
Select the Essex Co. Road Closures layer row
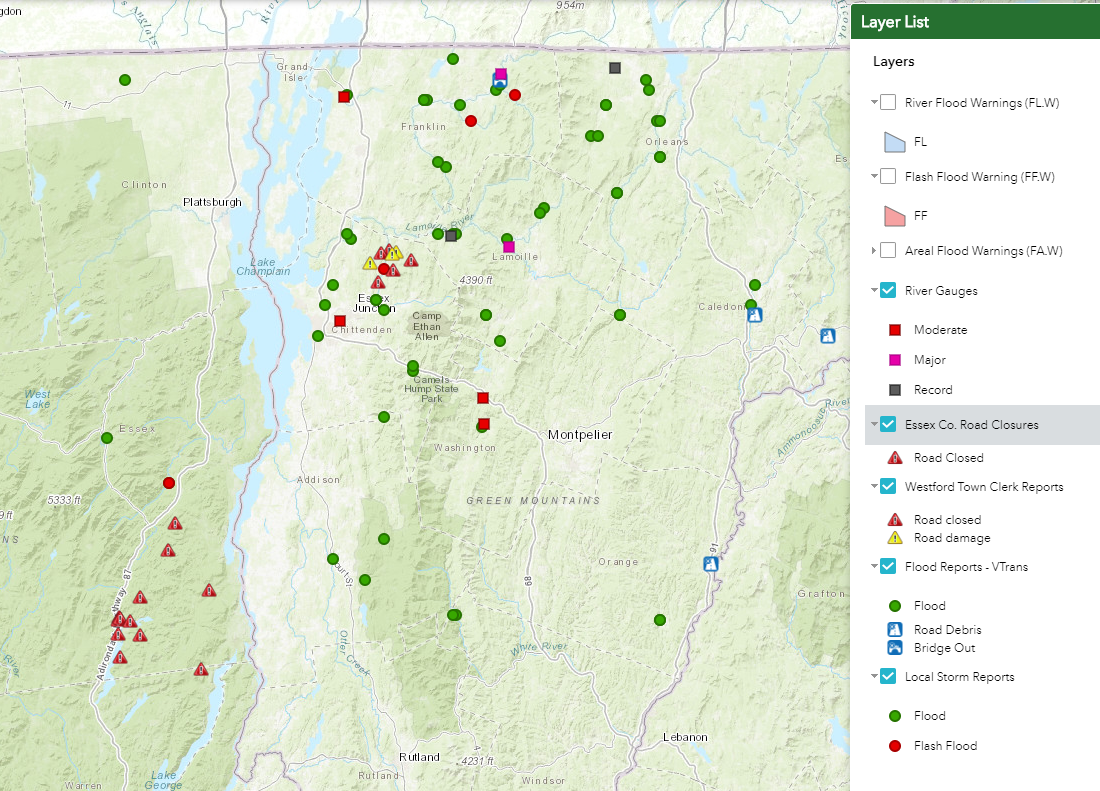(971, 425)
